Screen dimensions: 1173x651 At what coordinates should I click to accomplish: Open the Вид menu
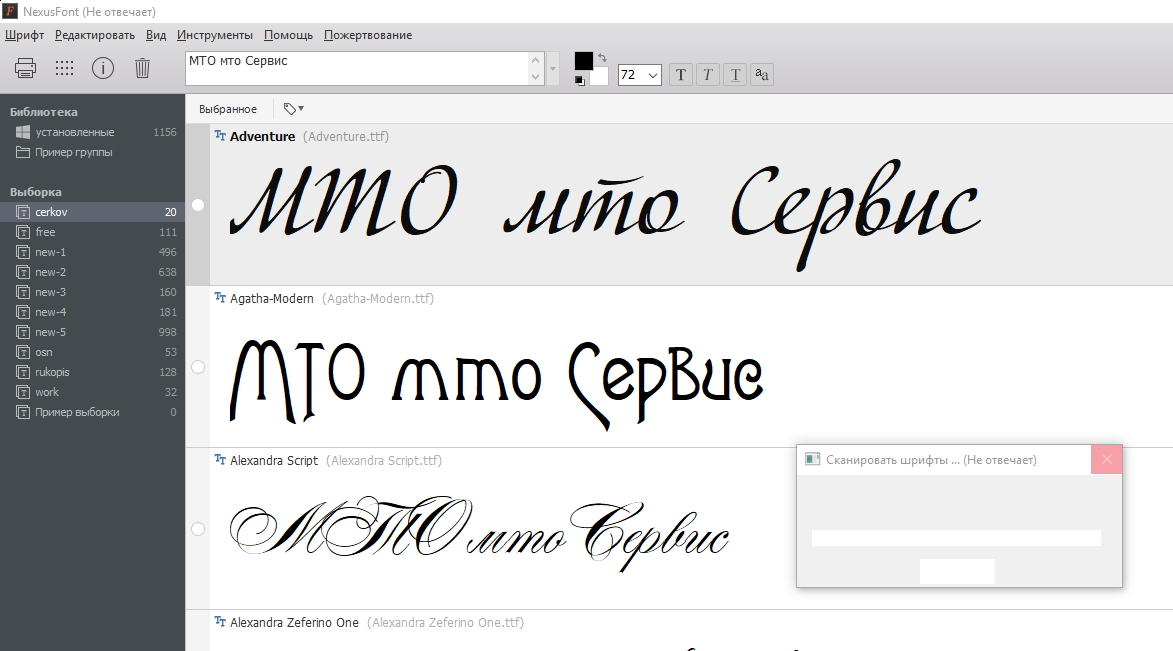click(156, 35)
